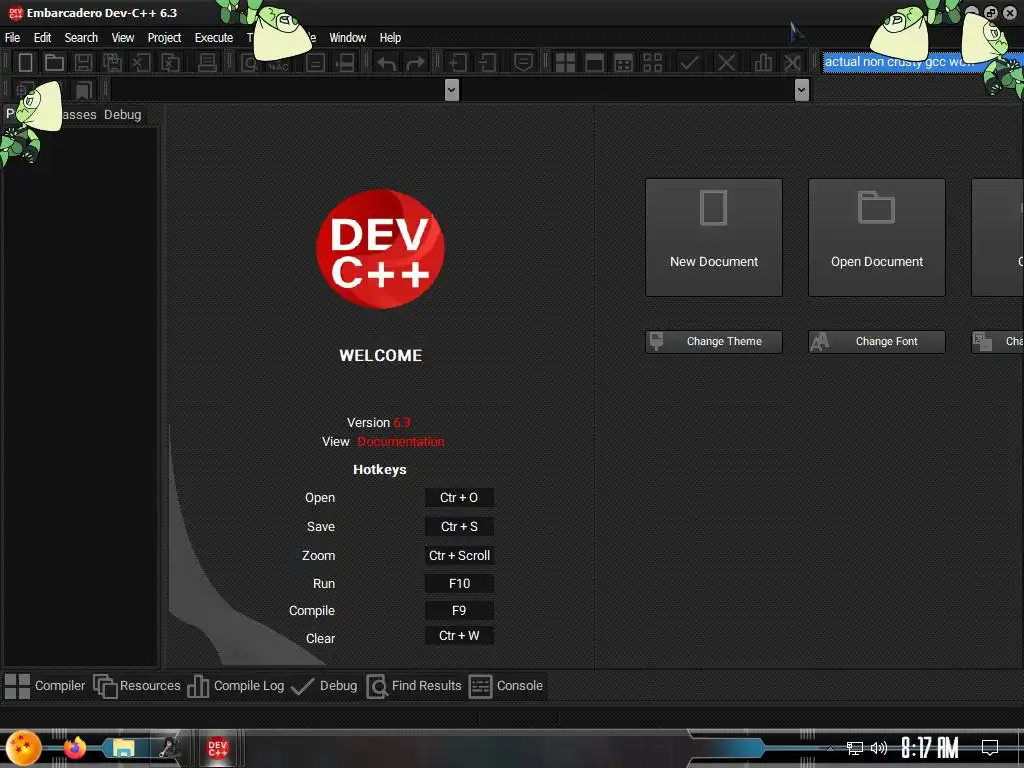Image resolution: width=1024 pixels, height=768 pixels.
Task: Click the Change Theme button
Action: coord(714,342)
